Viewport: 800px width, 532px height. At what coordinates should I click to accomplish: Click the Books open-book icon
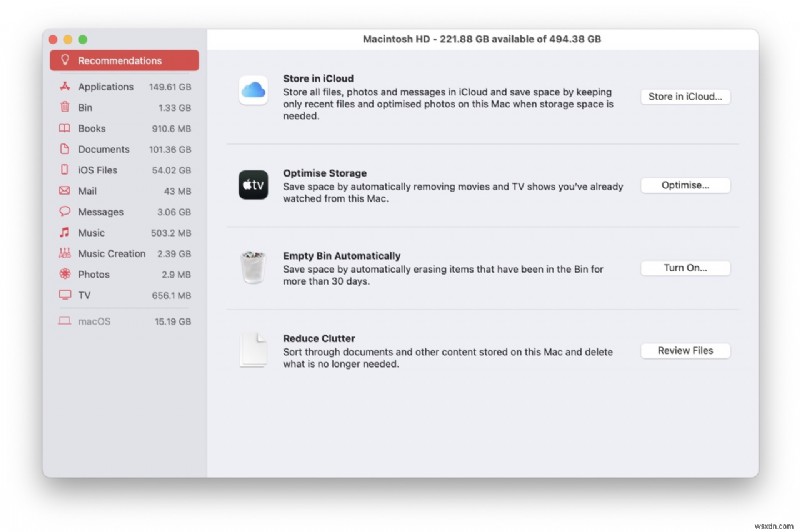65,128
